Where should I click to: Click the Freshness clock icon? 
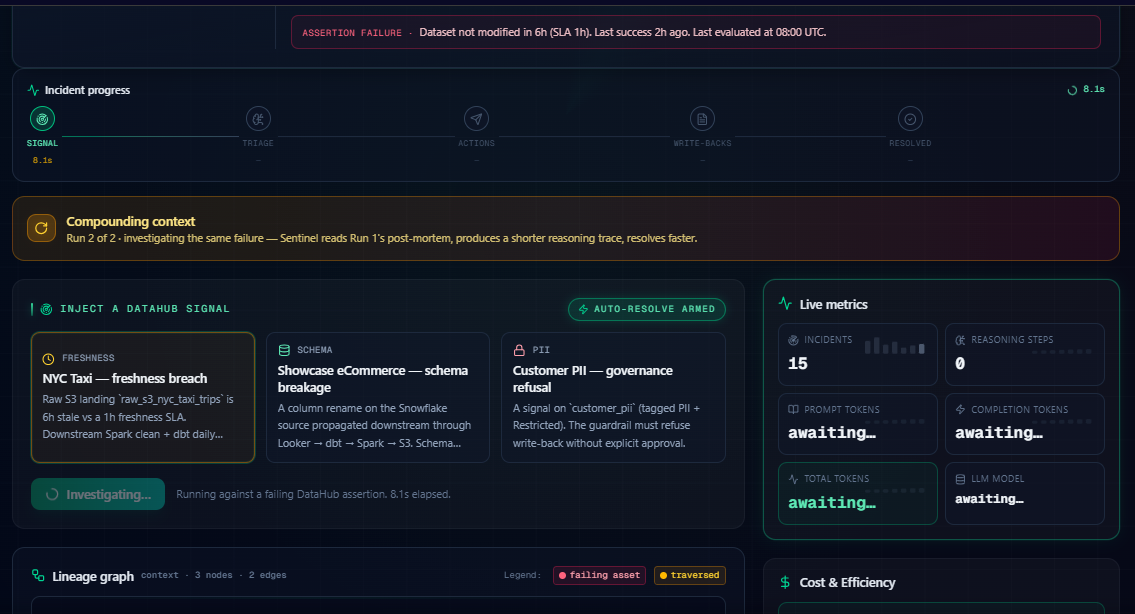point(48,358)
